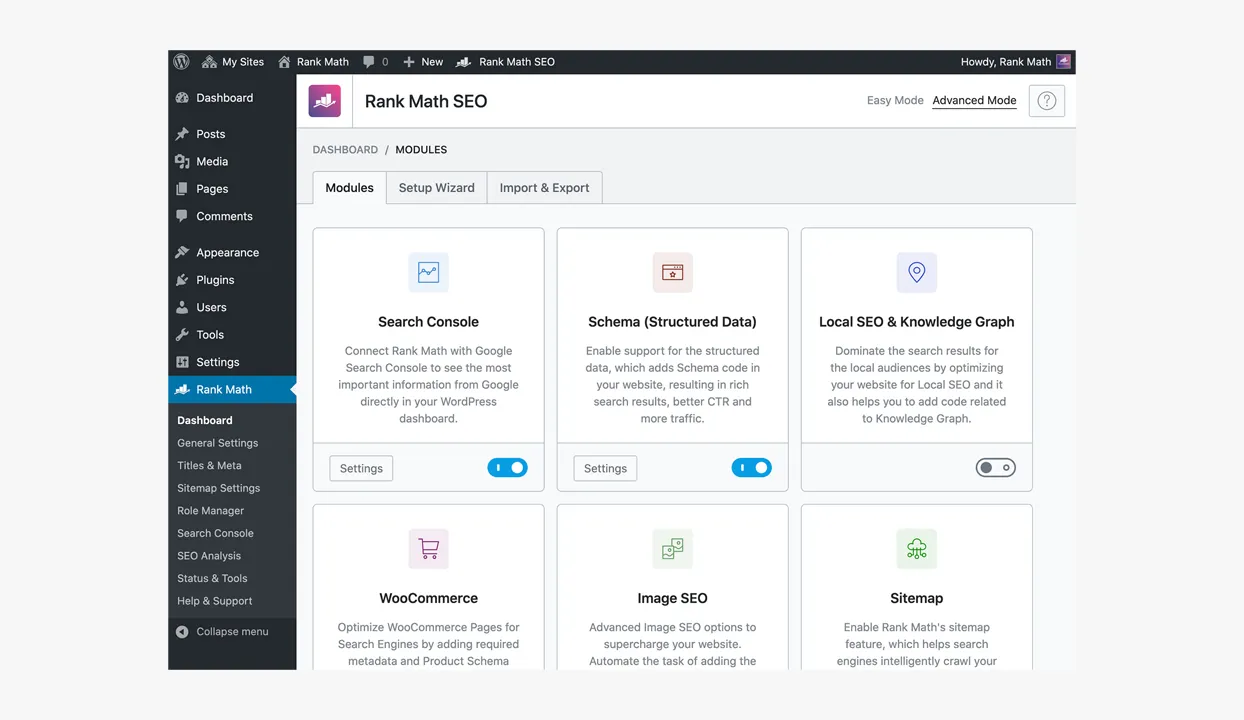The width and height of the screenshot is (1244, 720).
Task: Click the Sitemap card title
Action: point(917,599)
